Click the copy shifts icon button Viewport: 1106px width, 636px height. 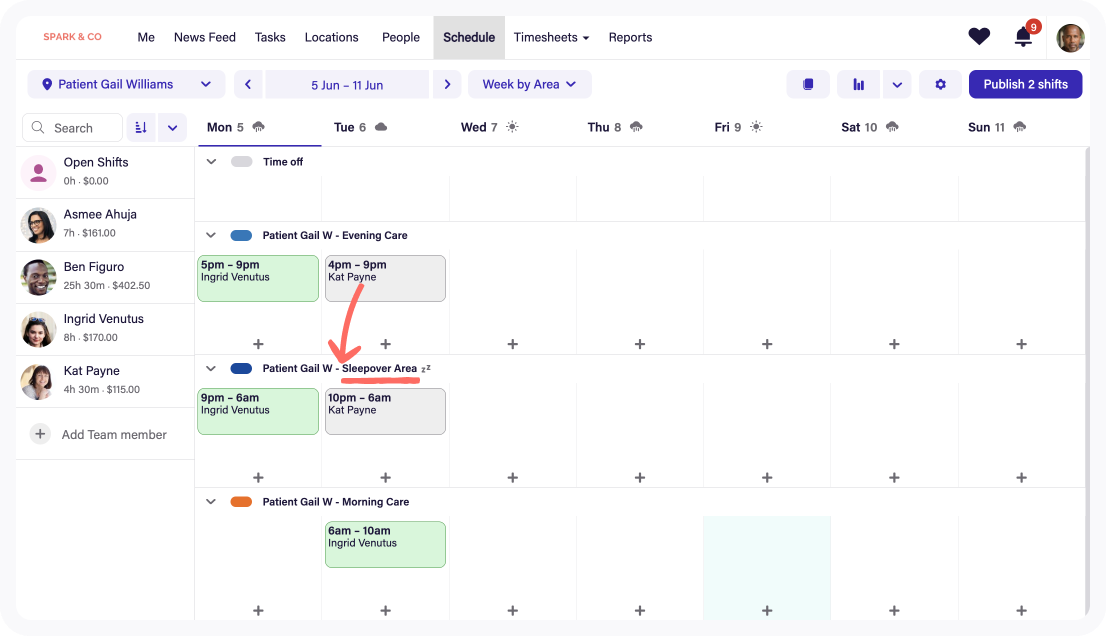[808, 85]
